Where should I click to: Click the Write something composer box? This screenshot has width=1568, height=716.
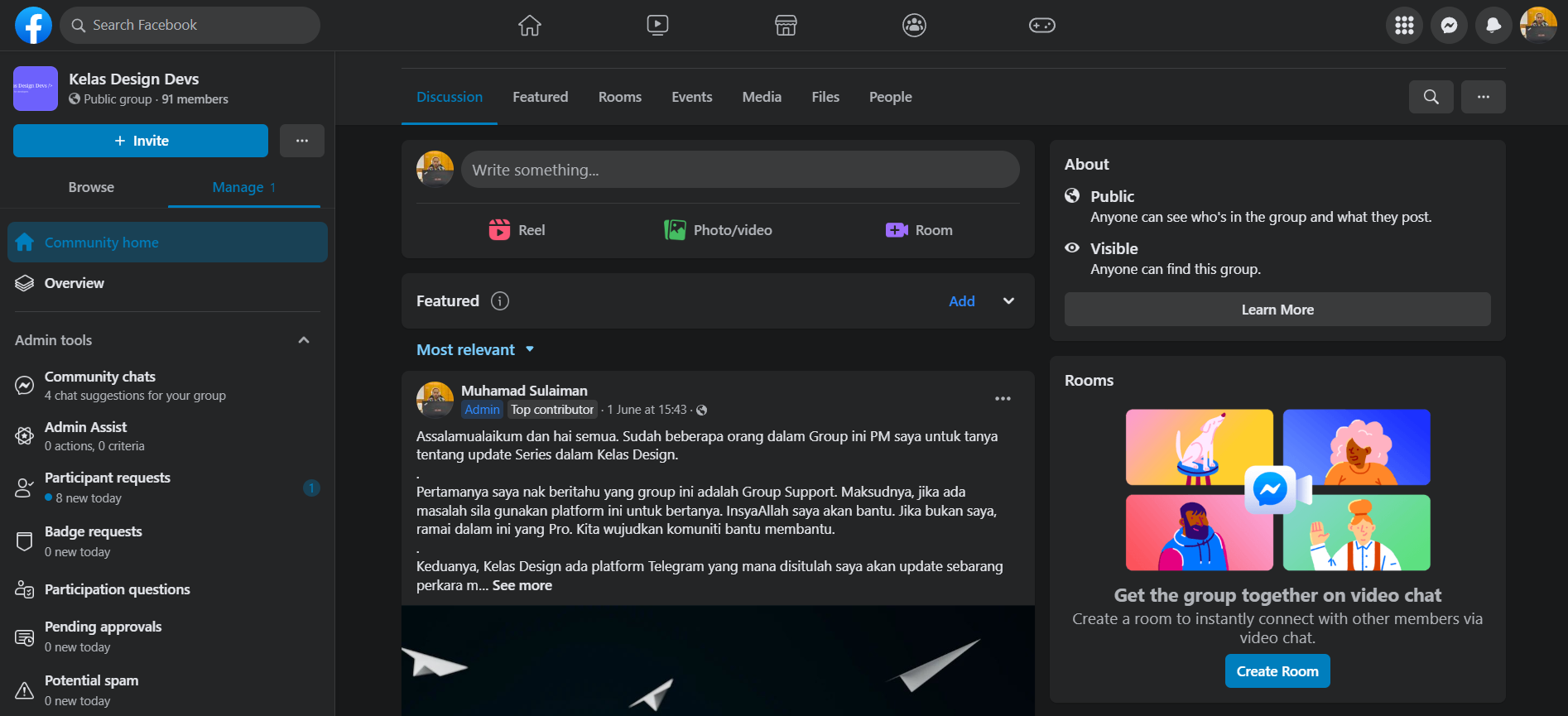point(740,170)
